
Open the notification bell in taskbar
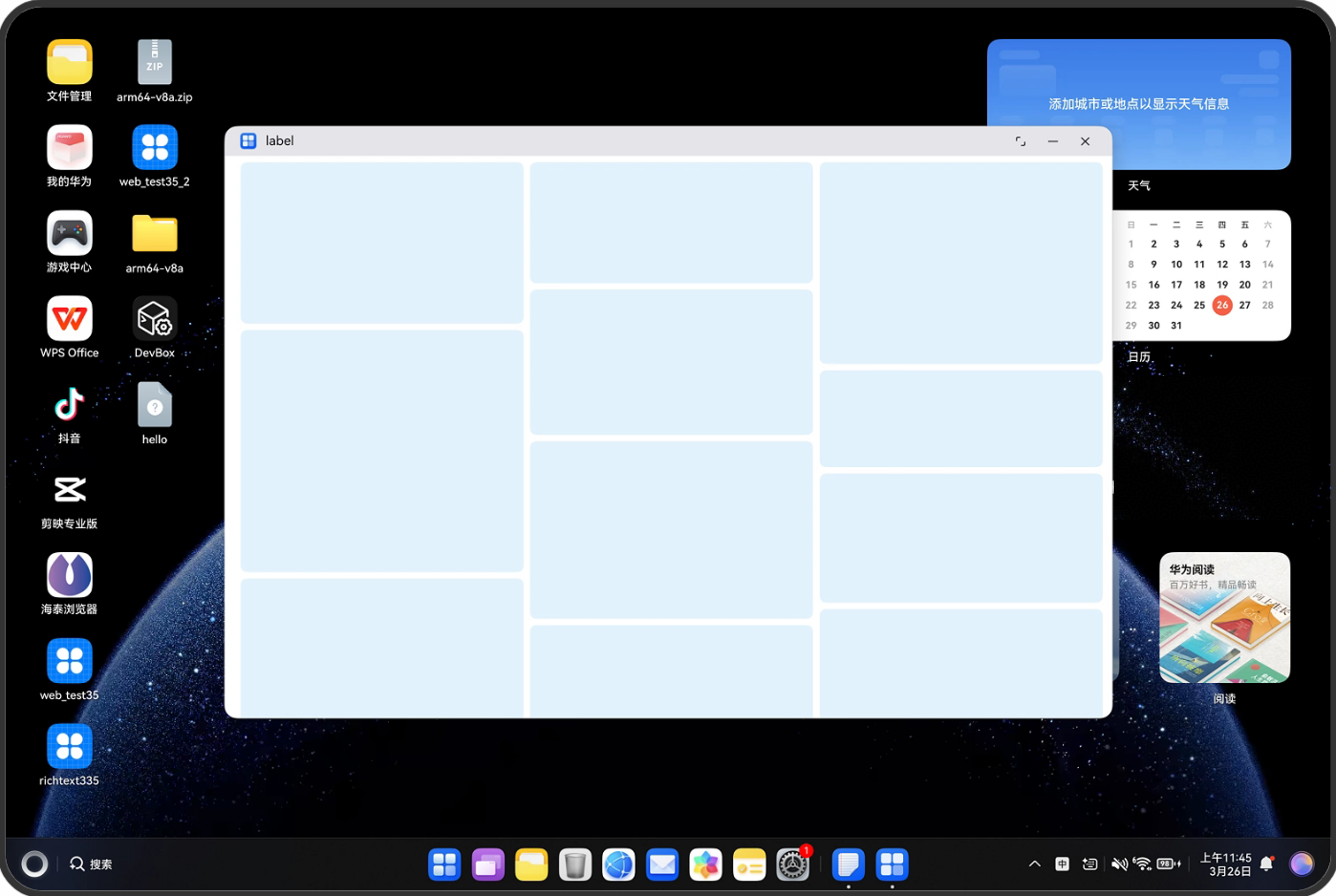coord(1267,864)
